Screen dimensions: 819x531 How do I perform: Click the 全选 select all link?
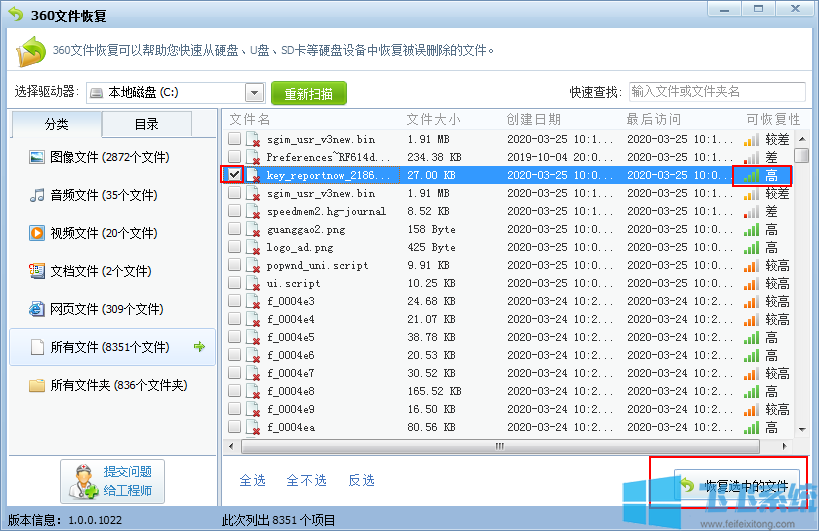[252, 480]
